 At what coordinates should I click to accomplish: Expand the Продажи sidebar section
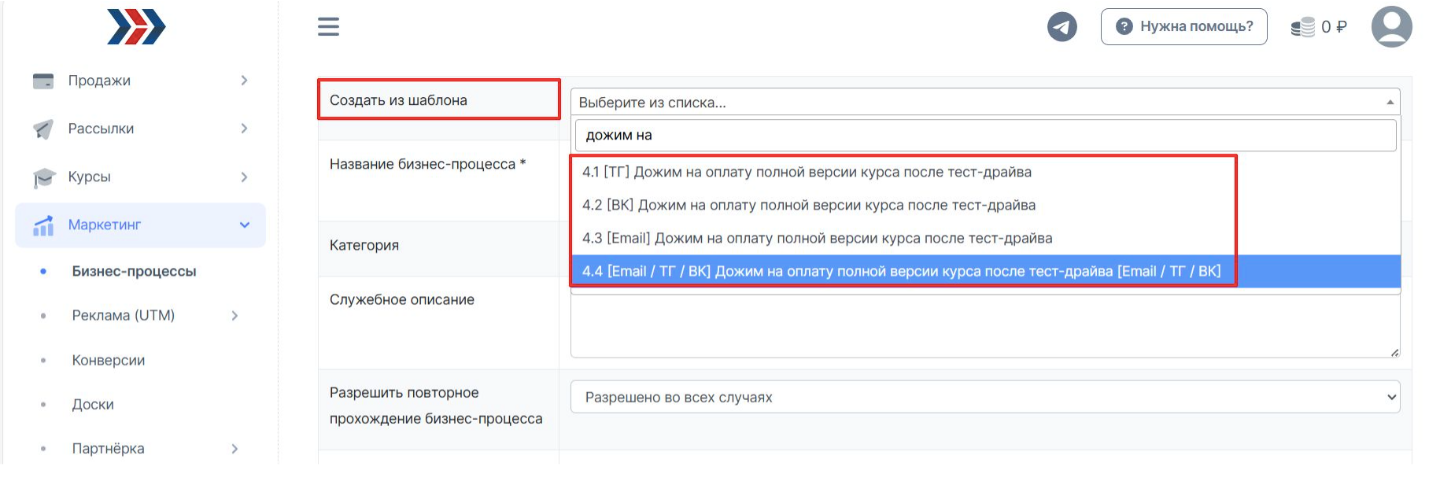[x=244, y=80]
